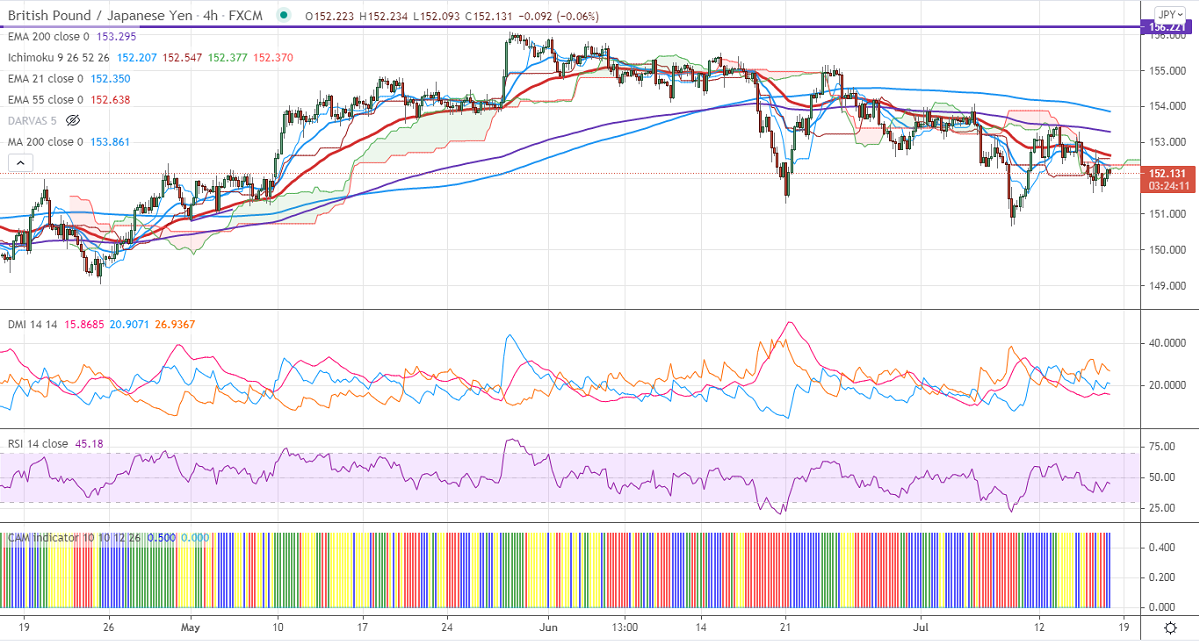Select the Ichimoku 9 26 52 26 legend
This screenshot has width=1199, height=642.
pyautogui.click(x=59, y=57)
